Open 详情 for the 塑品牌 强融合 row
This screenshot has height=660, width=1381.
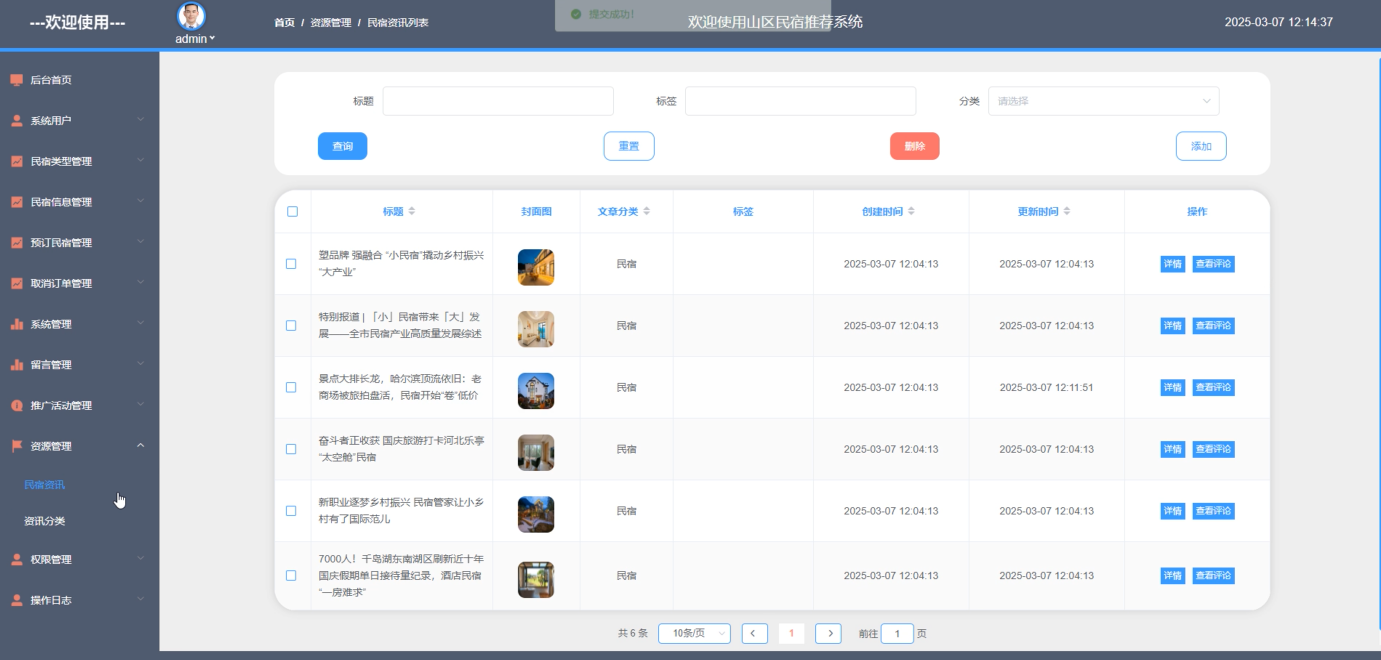point(1173,264)
